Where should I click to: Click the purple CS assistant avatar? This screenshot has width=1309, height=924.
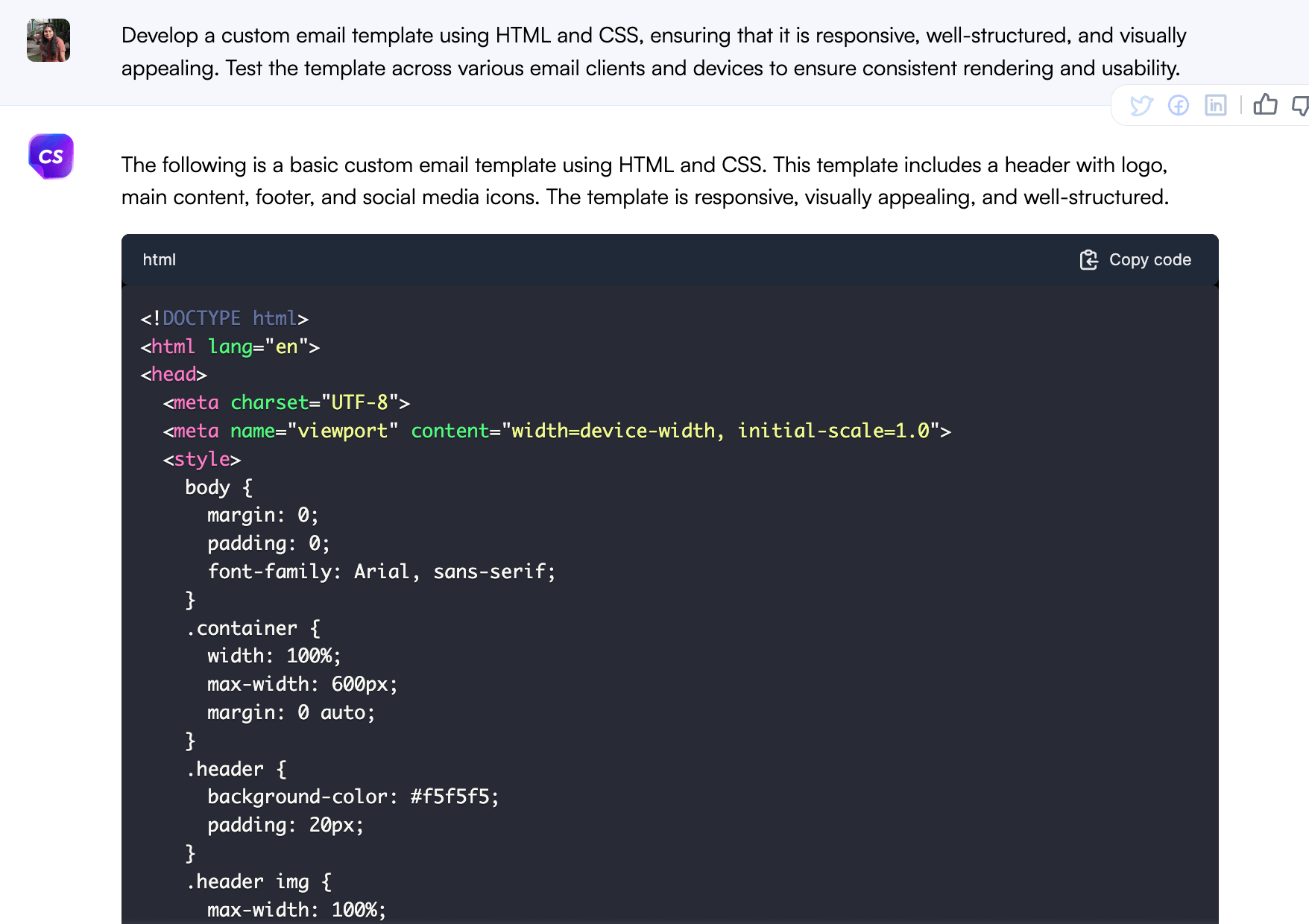[51, 156]
